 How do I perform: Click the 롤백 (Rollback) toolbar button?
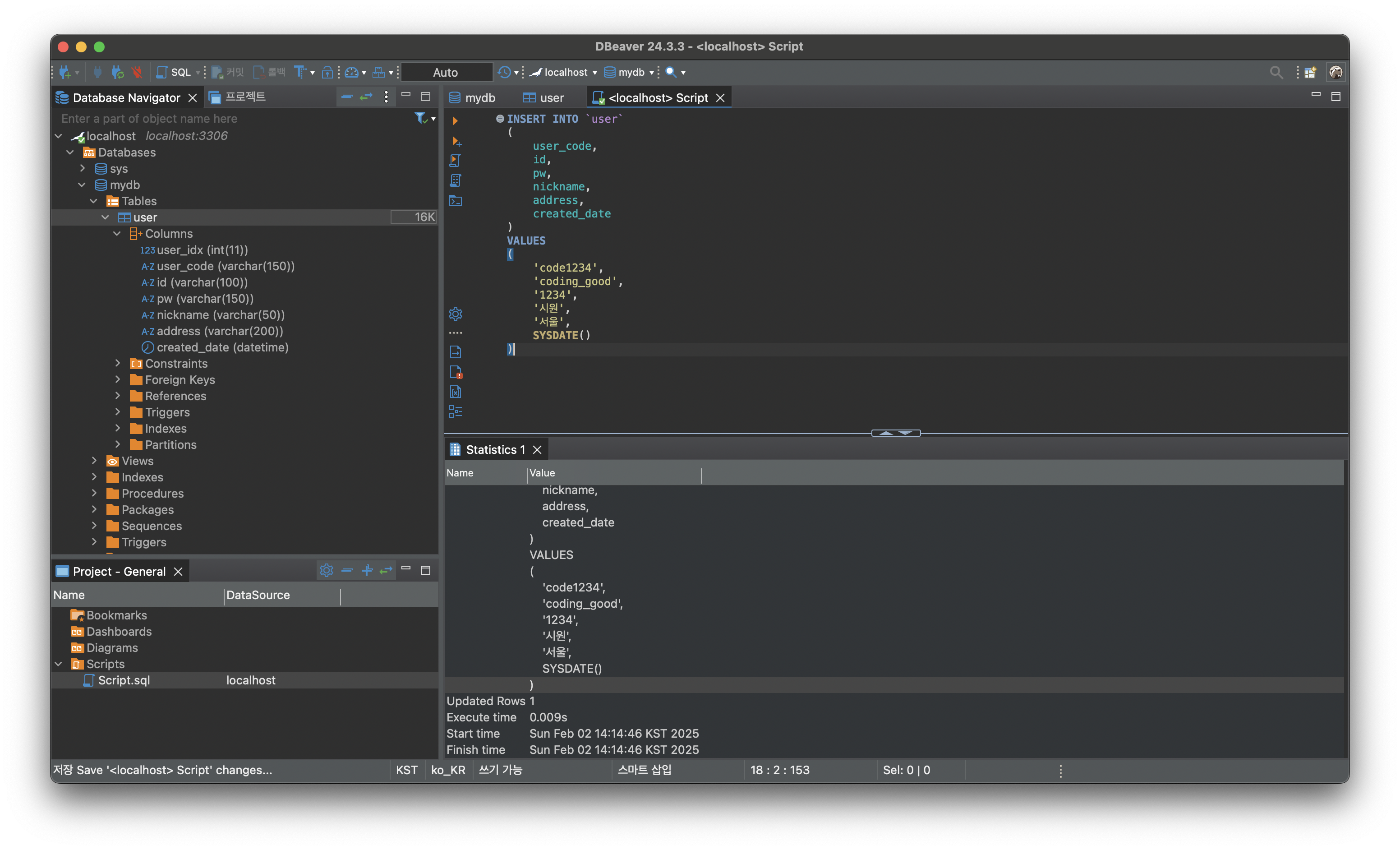[269, 72]
